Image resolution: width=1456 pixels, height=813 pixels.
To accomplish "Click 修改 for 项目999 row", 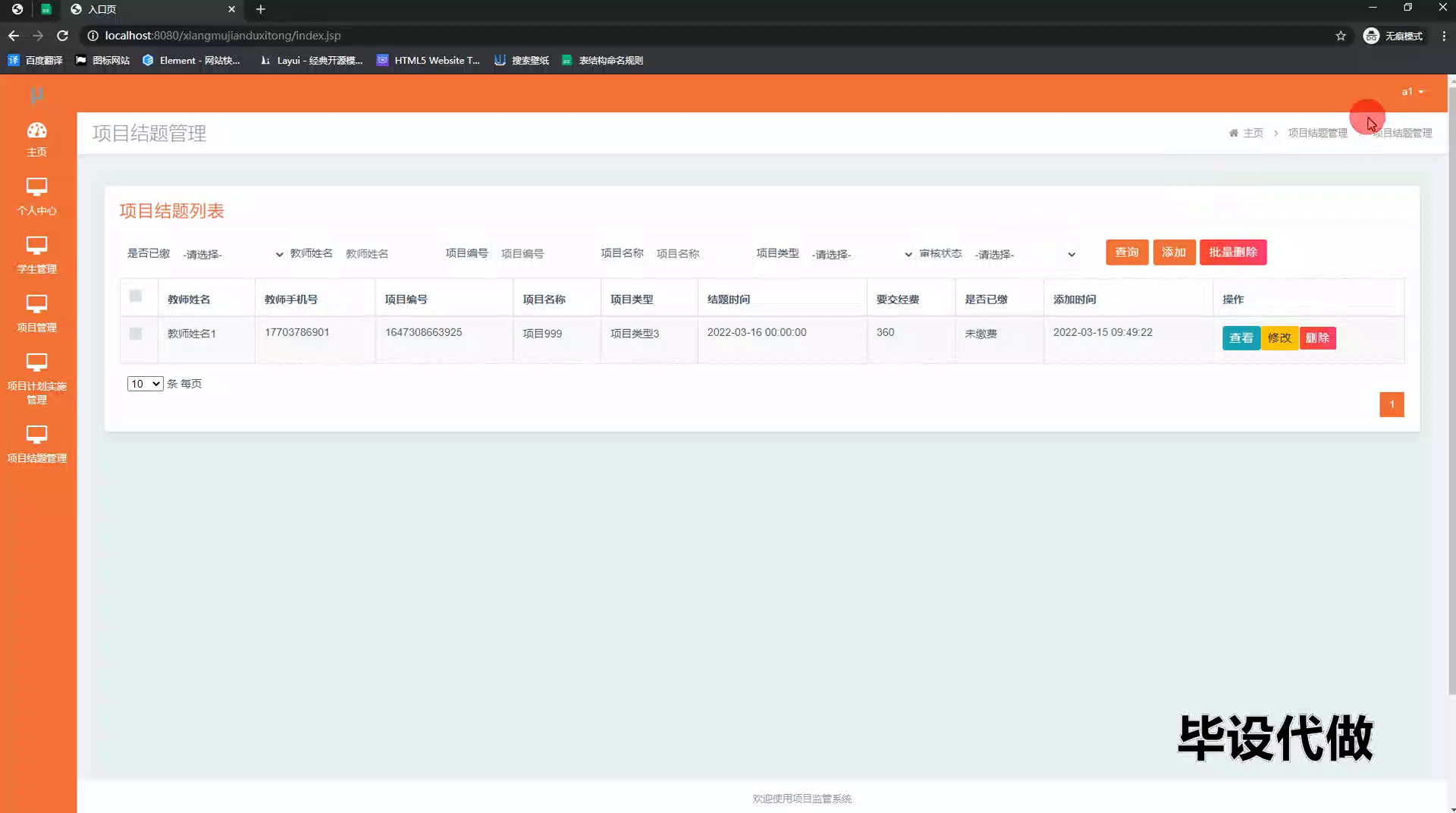I will [1279, 337].
